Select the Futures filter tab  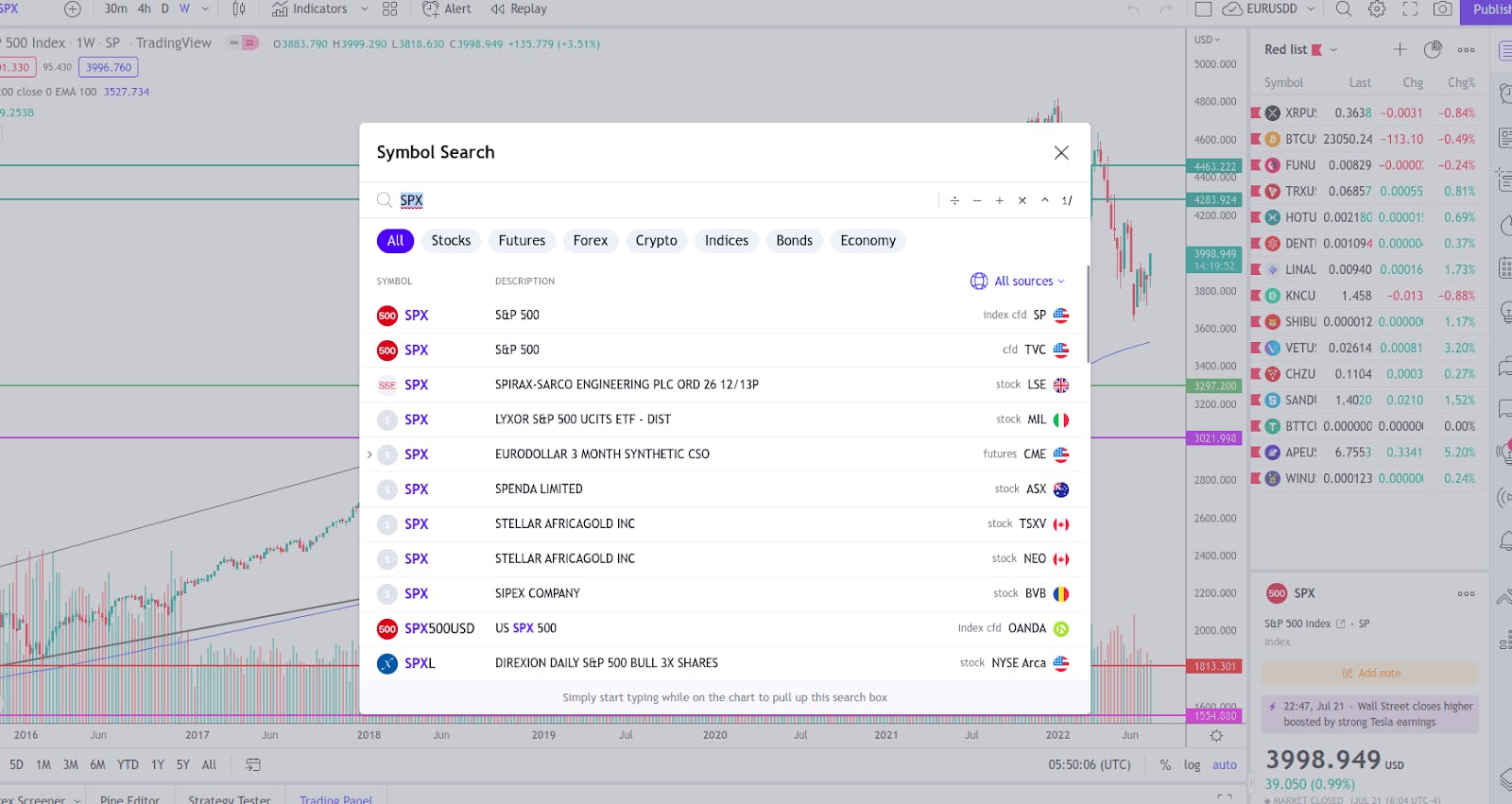(522, 241)
